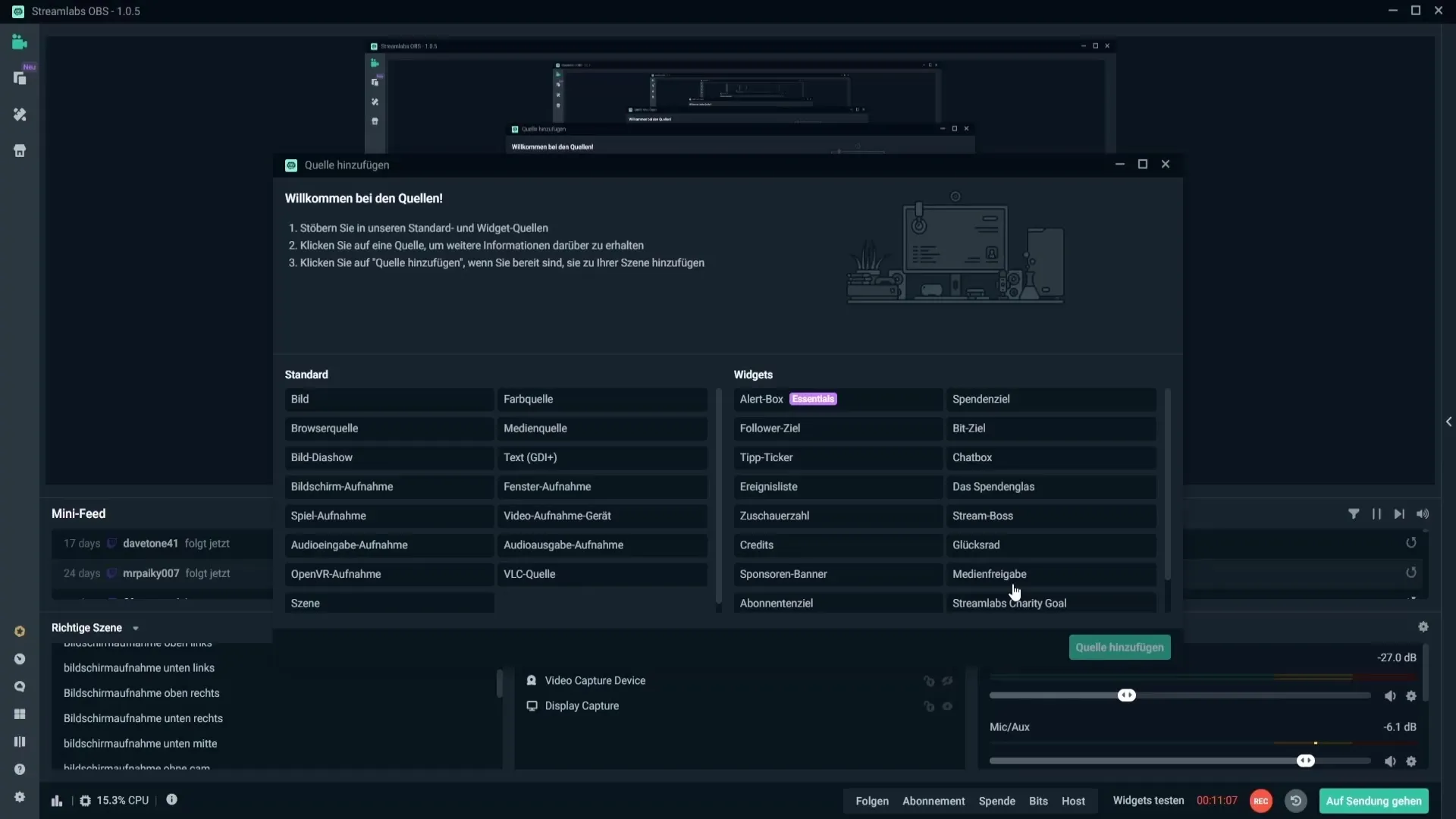Select the Text (GDI+) source type
Screen dimensions: 1456x819
tap(602, 458)
